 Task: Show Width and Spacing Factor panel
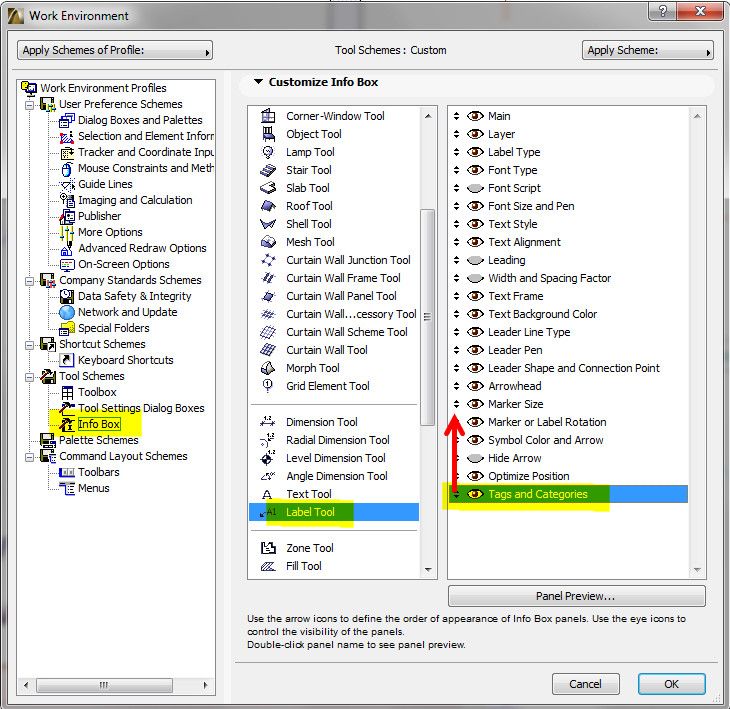(475, 278)
